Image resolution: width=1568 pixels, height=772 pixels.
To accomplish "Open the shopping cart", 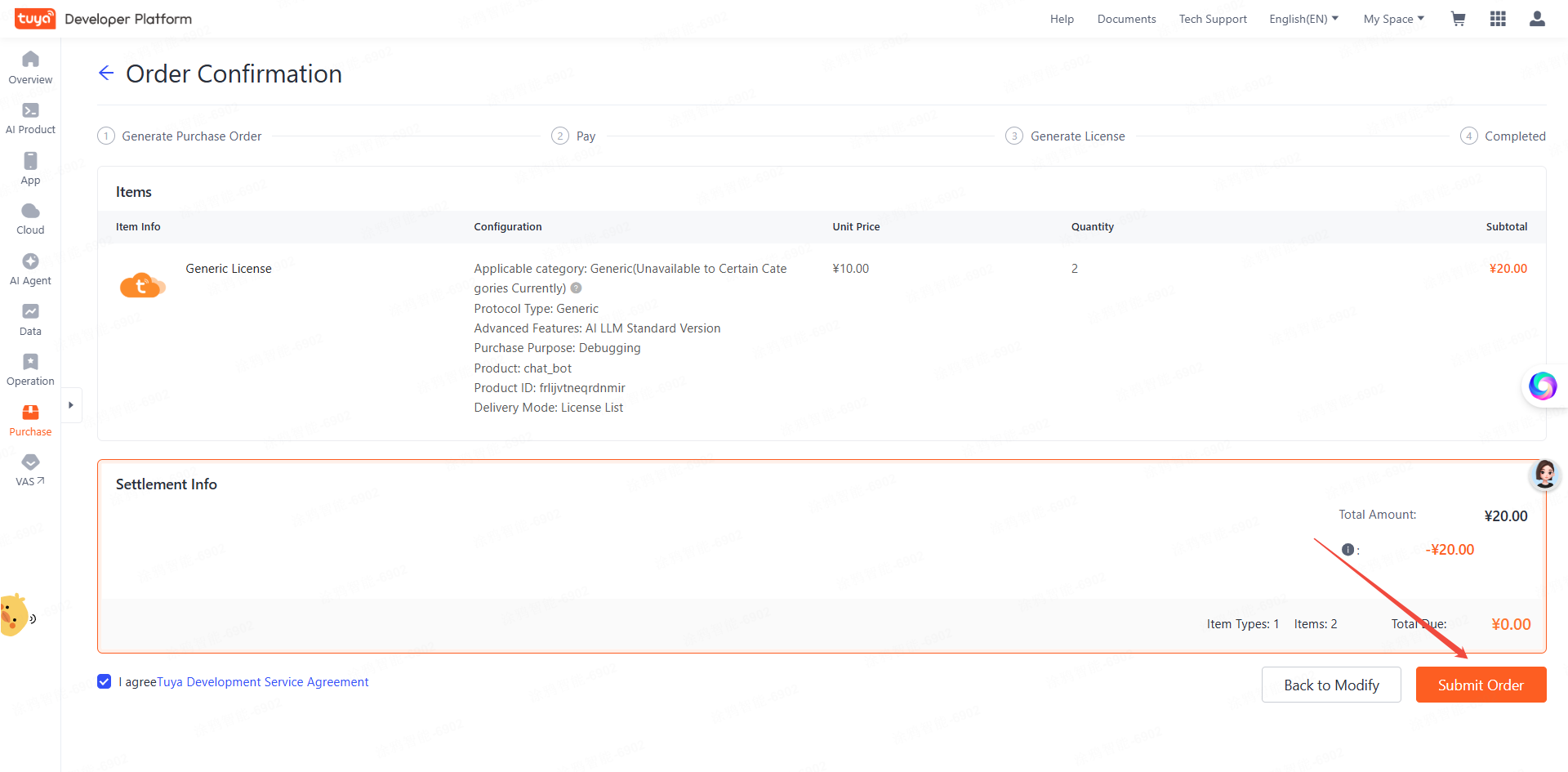I will tap(1459, 19).
